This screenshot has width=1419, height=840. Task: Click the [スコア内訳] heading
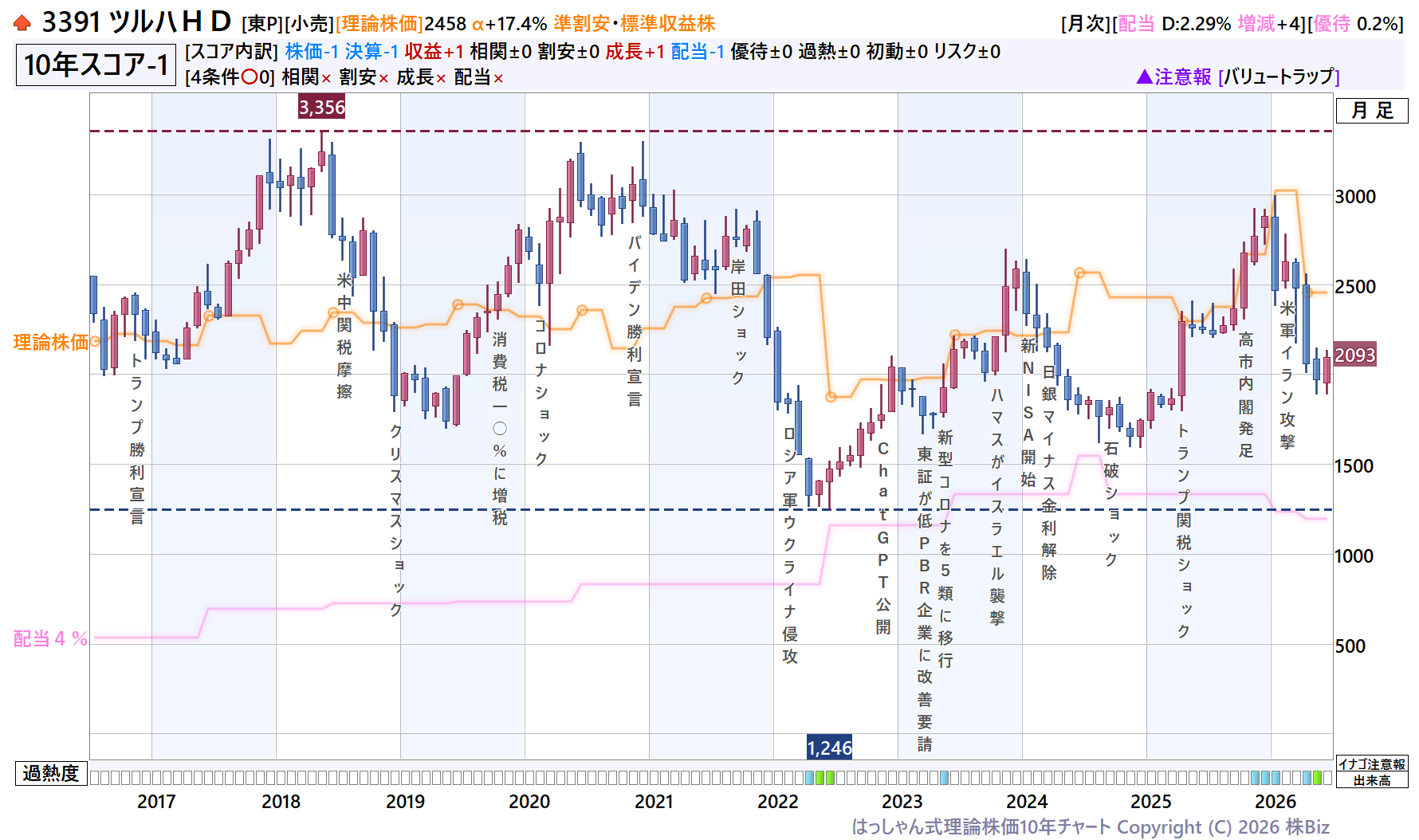pyautogui.click(x=232, y=52)
